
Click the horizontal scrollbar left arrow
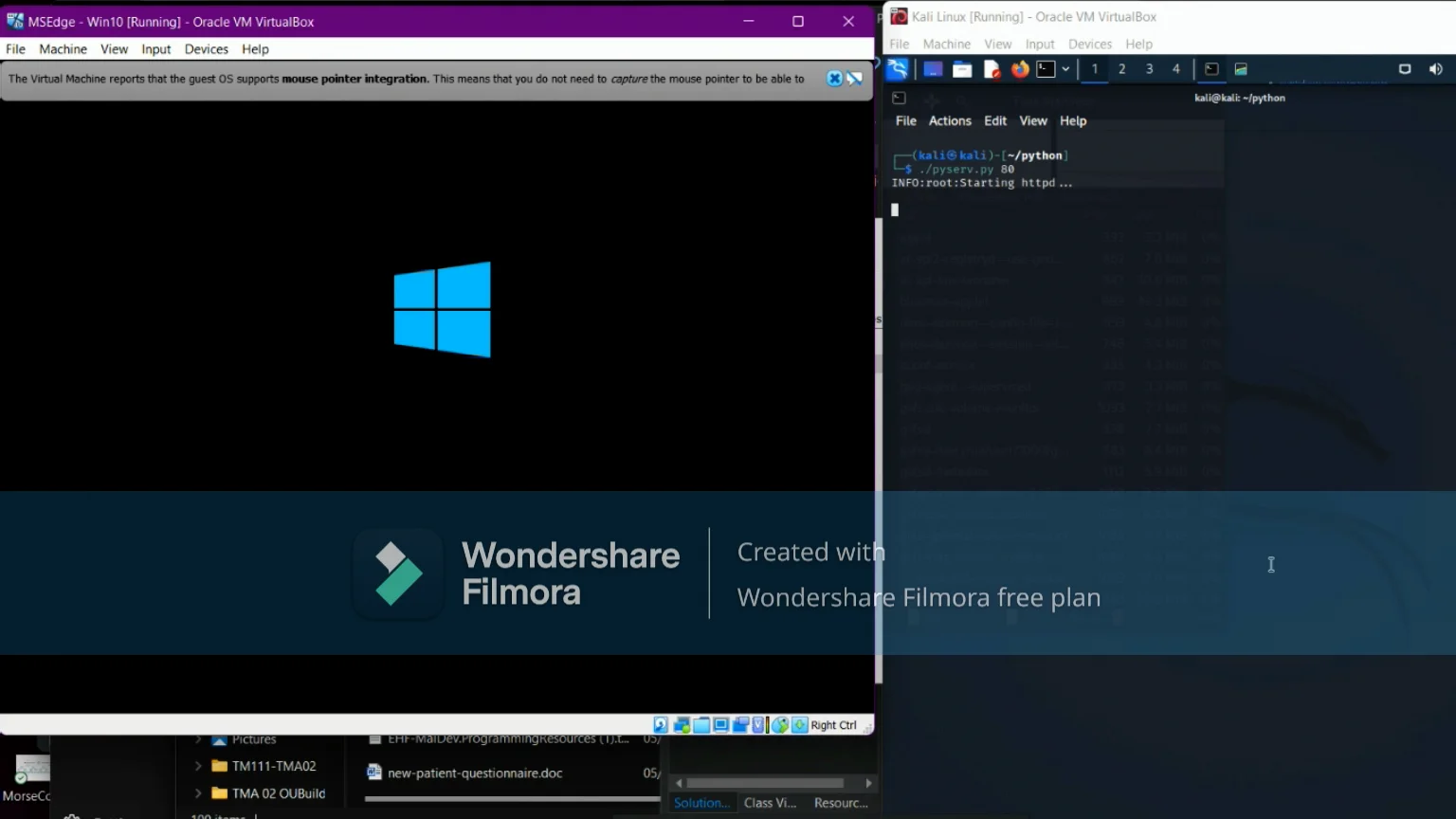(679, 783)
